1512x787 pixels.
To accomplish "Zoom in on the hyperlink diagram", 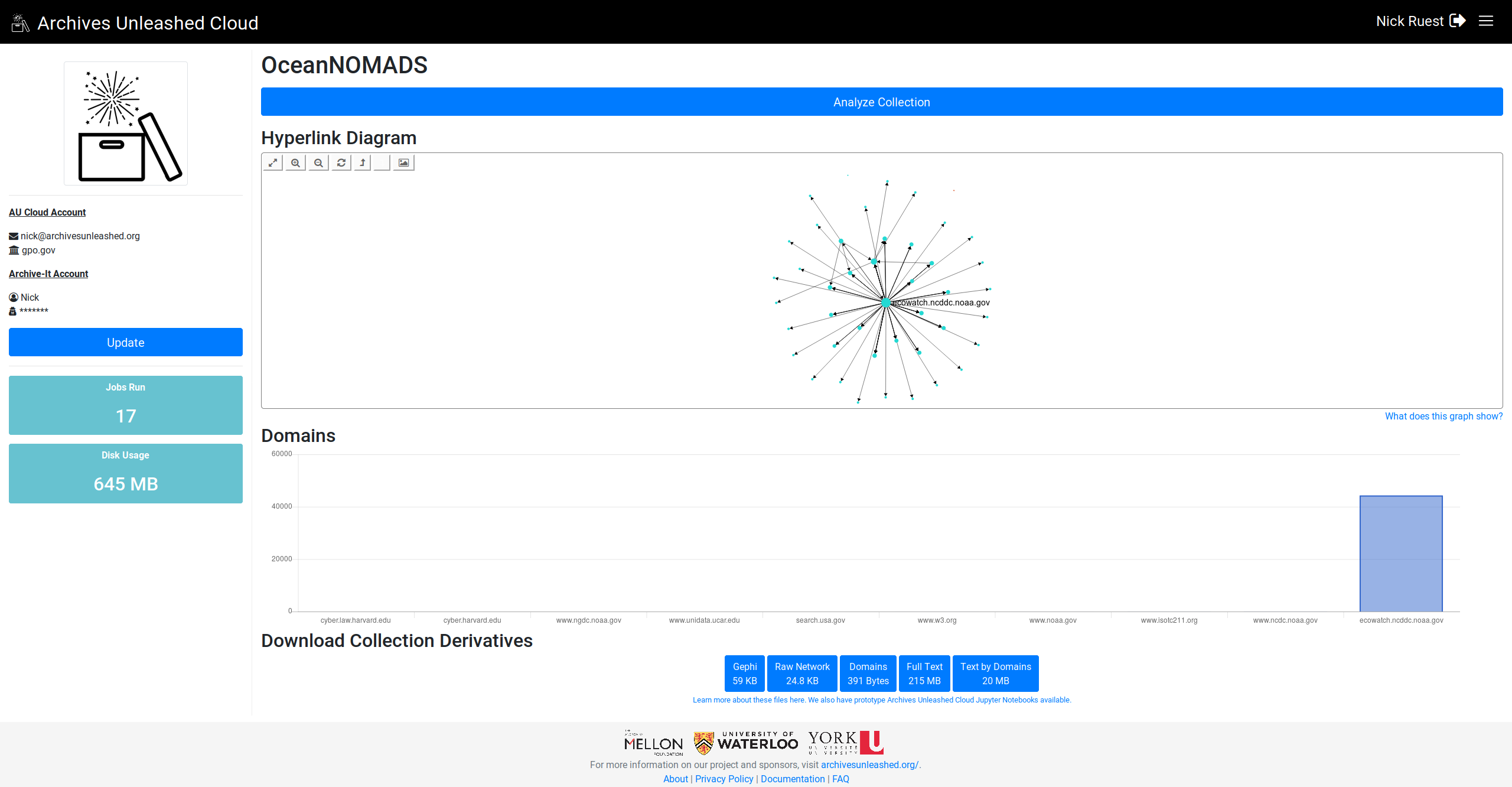I will coord(296,162).
